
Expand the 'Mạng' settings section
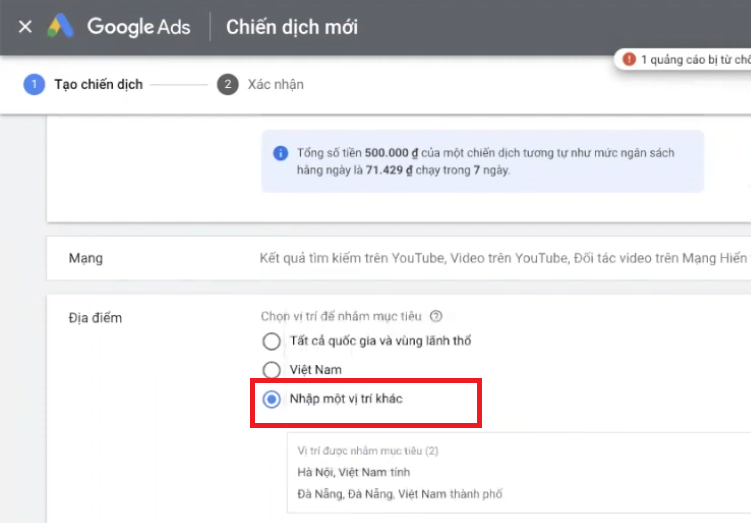86,259
